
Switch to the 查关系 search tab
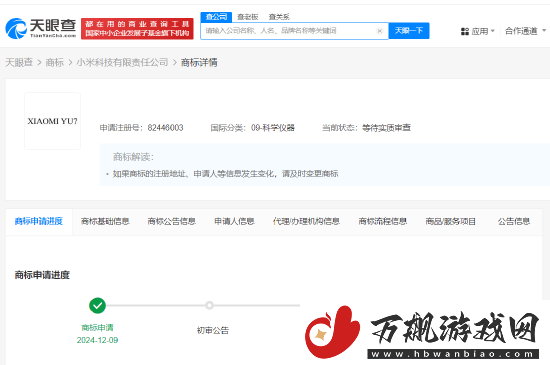coord(279,17)
